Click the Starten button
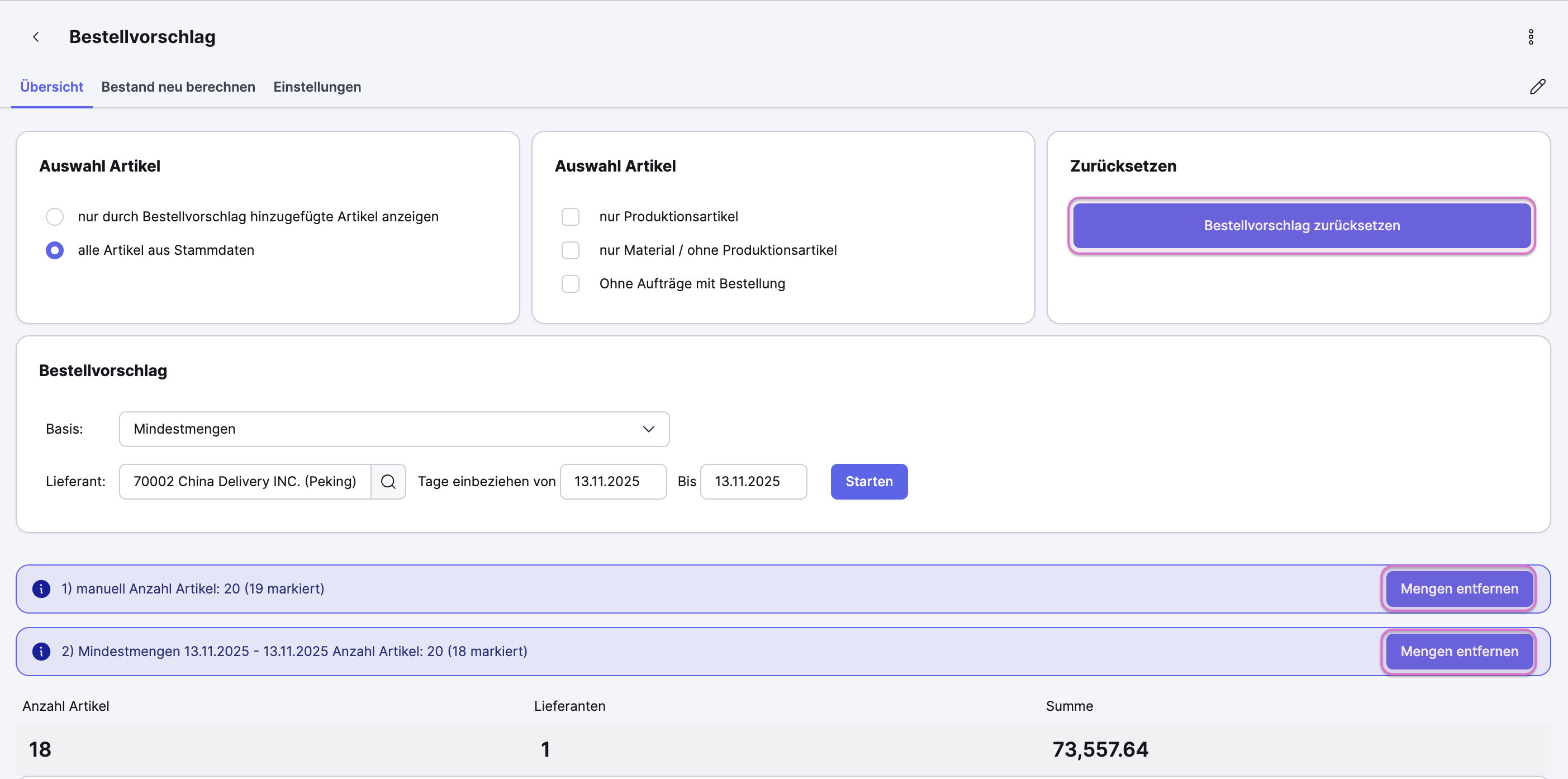The image size is (1568, 779). [x=868, y=481]
